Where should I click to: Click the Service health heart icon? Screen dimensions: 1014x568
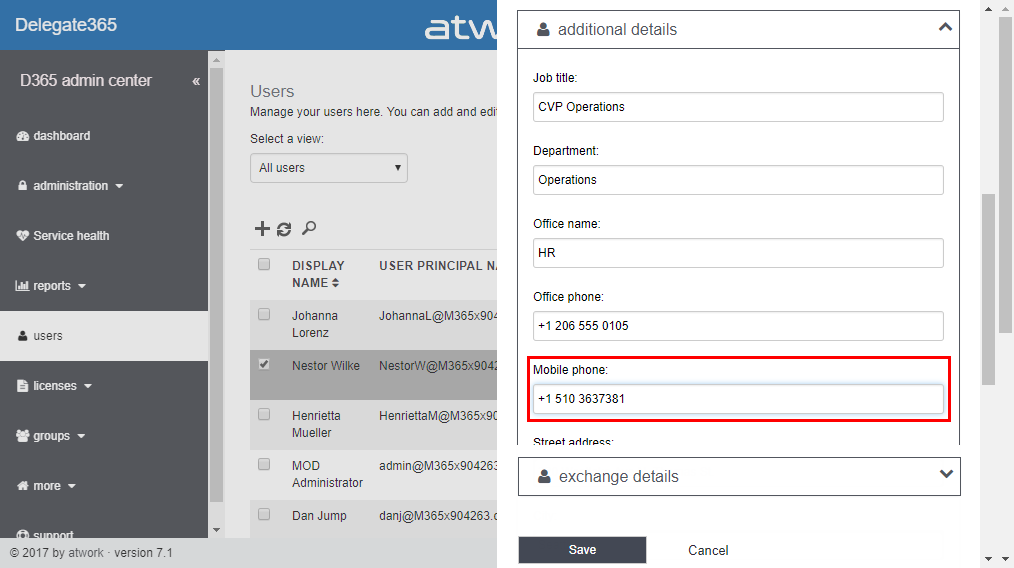coord(23,236)
